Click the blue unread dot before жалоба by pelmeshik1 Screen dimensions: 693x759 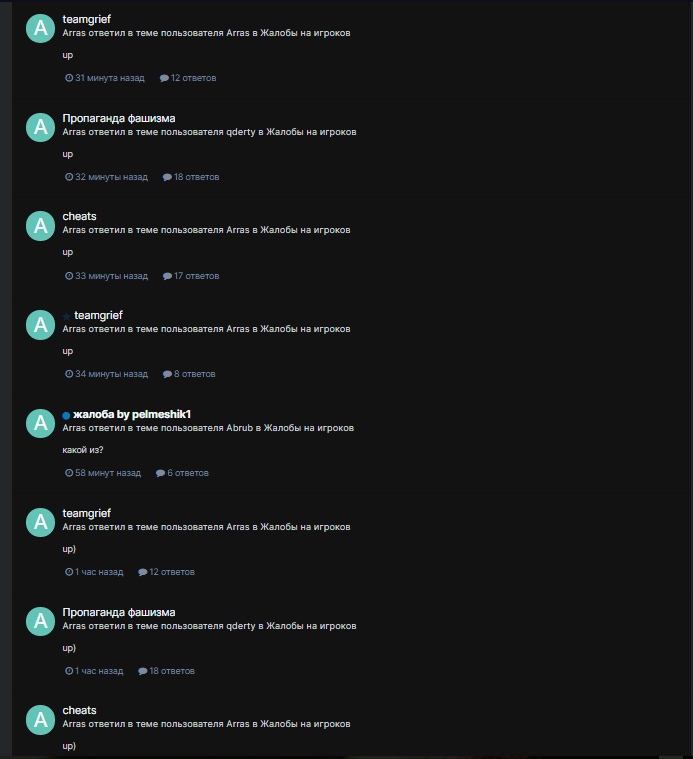point(66,415)
